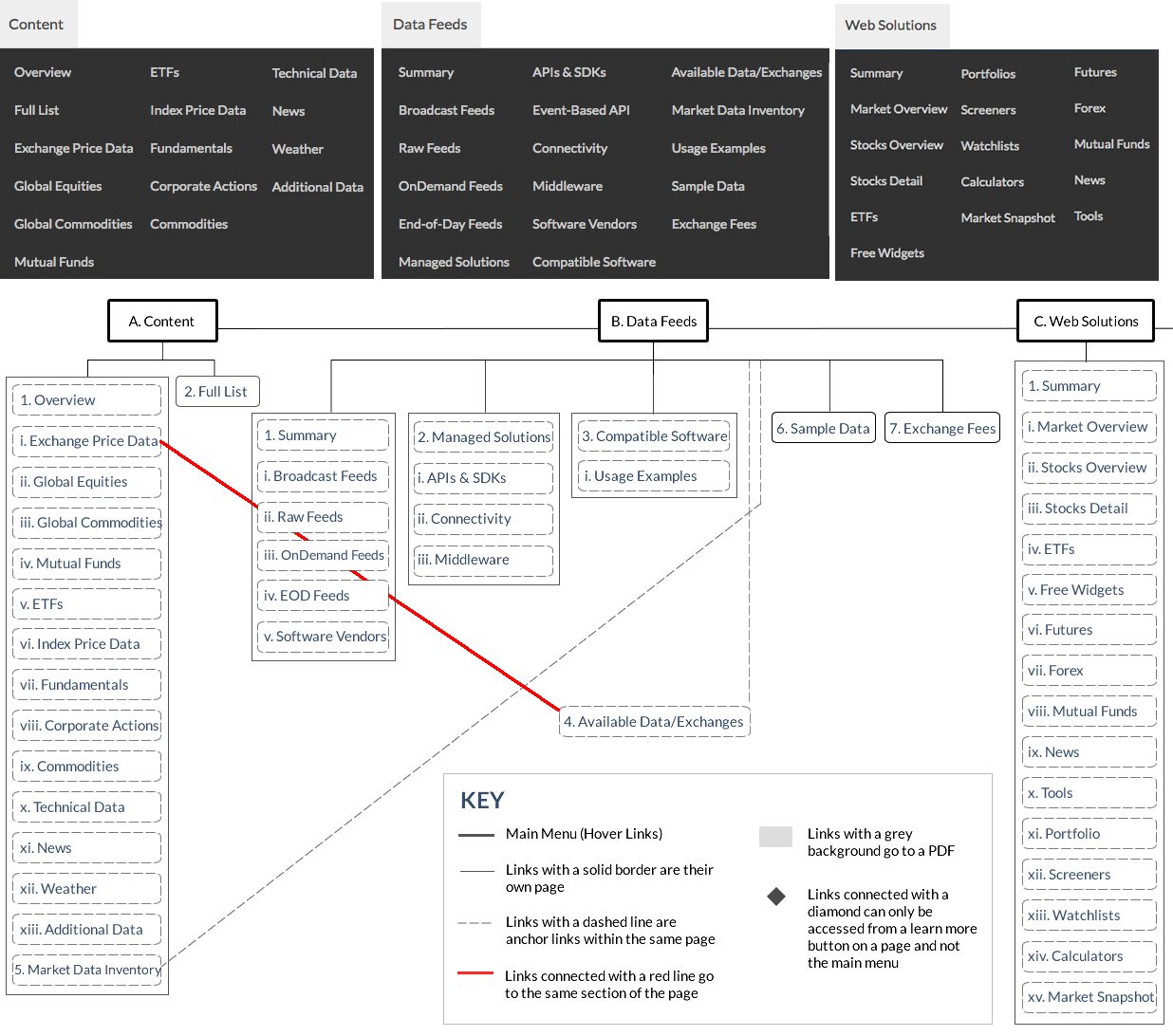Click Stocks Overview in the dark Web Solutions menu
Screen dimensions: 1173x1036
point(896,145)
